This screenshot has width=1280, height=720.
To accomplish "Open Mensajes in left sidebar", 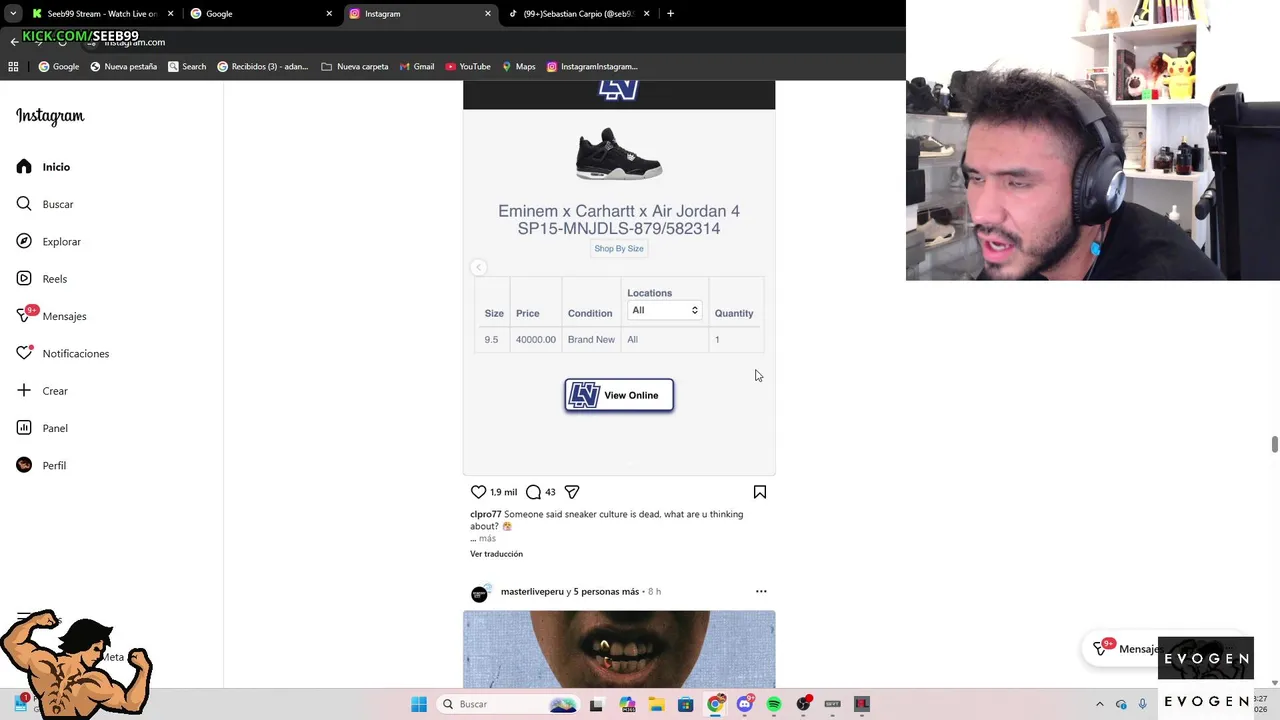I will [x=51, y=316].
